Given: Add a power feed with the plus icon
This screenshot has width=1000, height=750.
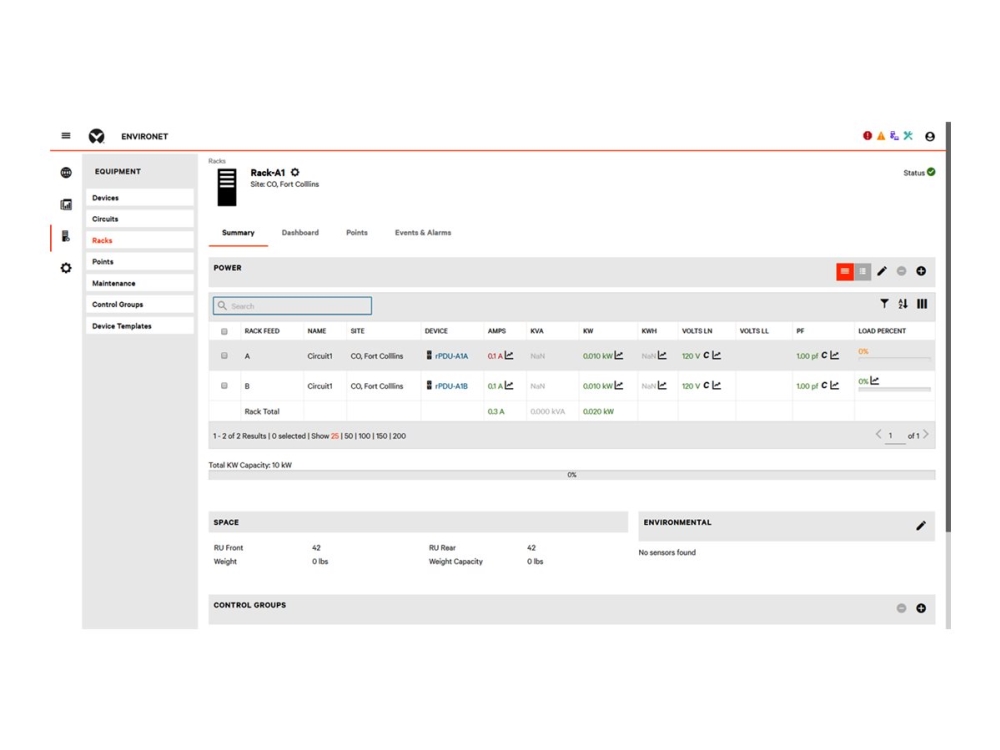Looking at the screenshot, I should [921, 270].
